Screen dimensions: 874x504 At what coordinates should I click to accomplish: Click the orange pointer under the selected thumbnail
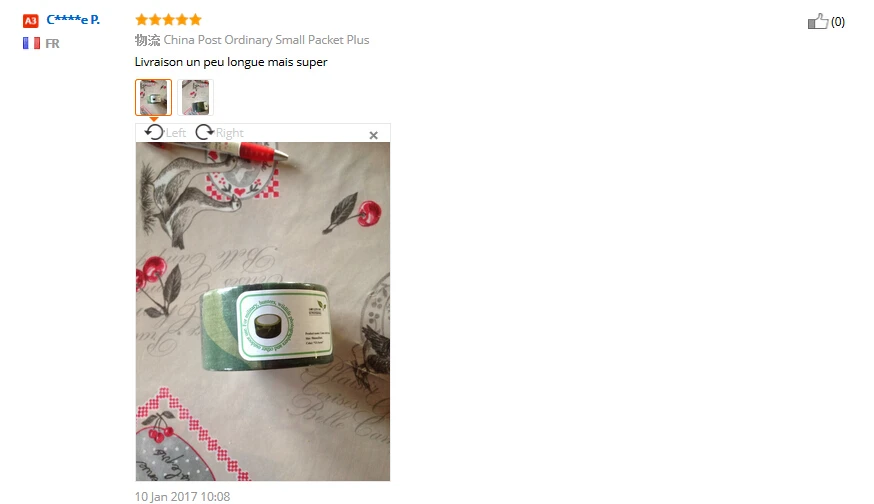tap(153, 119)
